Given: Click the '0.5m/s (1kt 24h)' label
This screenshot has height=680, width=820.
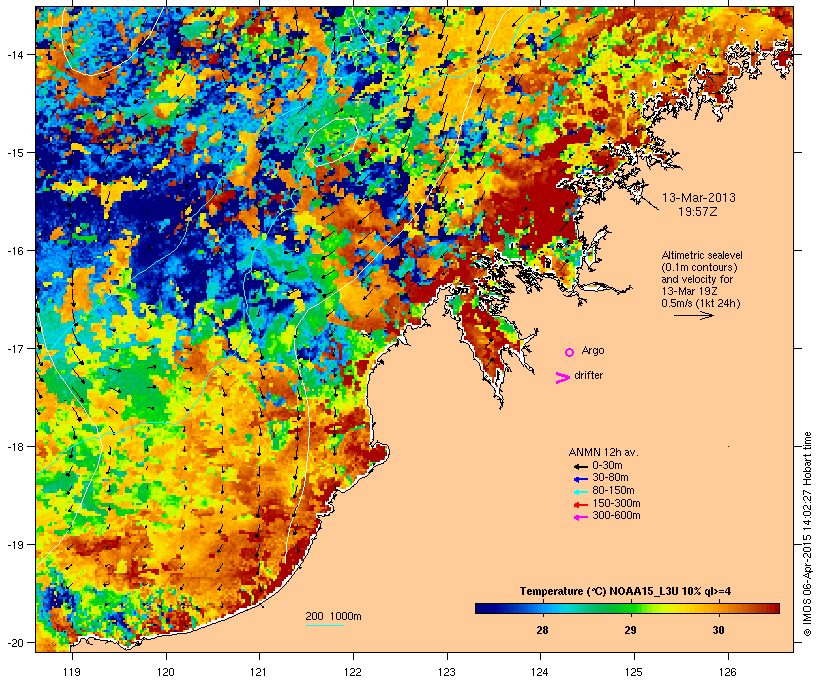Looking at the screenshot, I should (x=701, y=303).
